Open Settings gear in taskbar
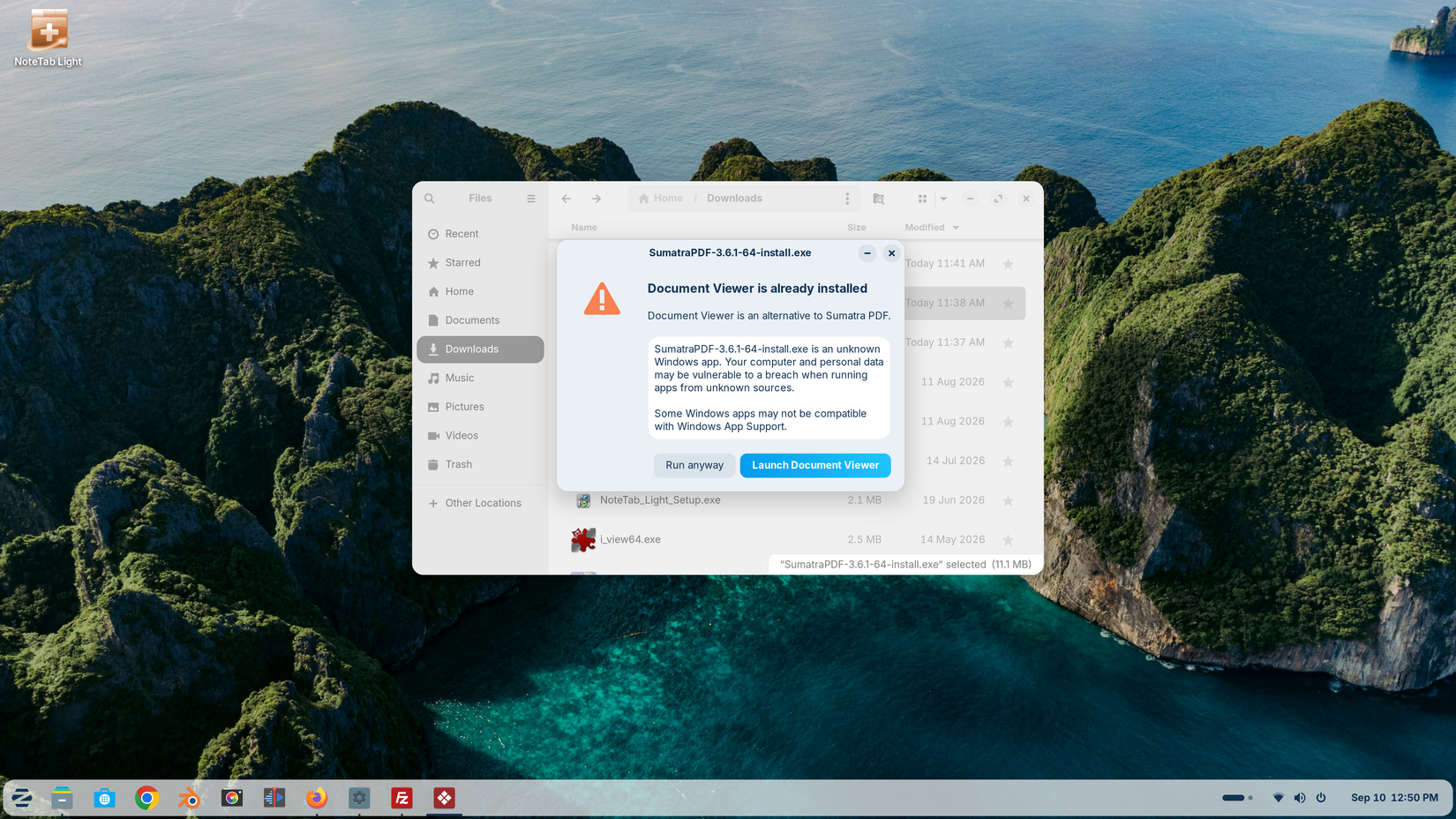The image size is (1456, 819). point(359,799)
